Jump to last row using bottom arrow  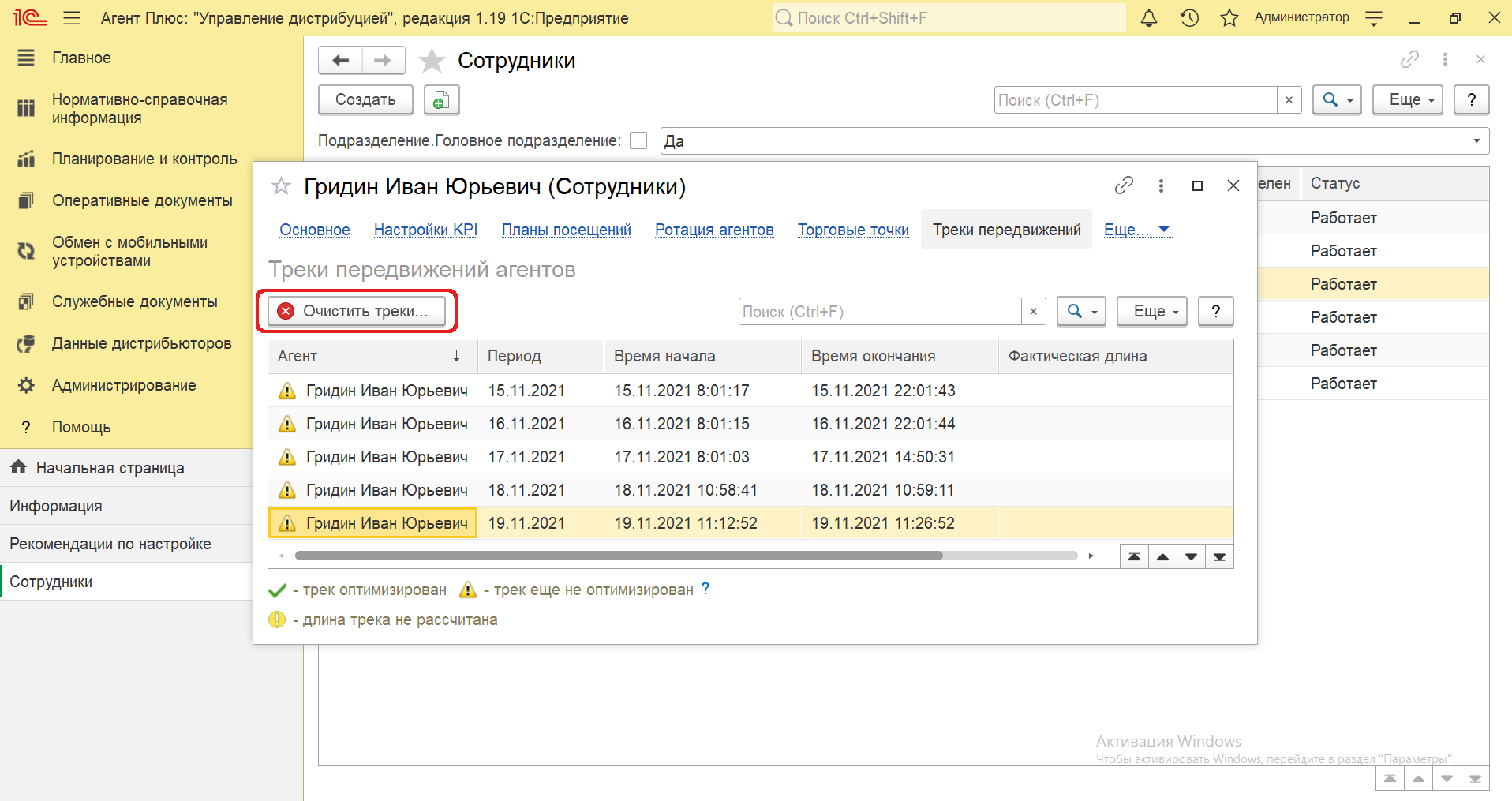1219,556
